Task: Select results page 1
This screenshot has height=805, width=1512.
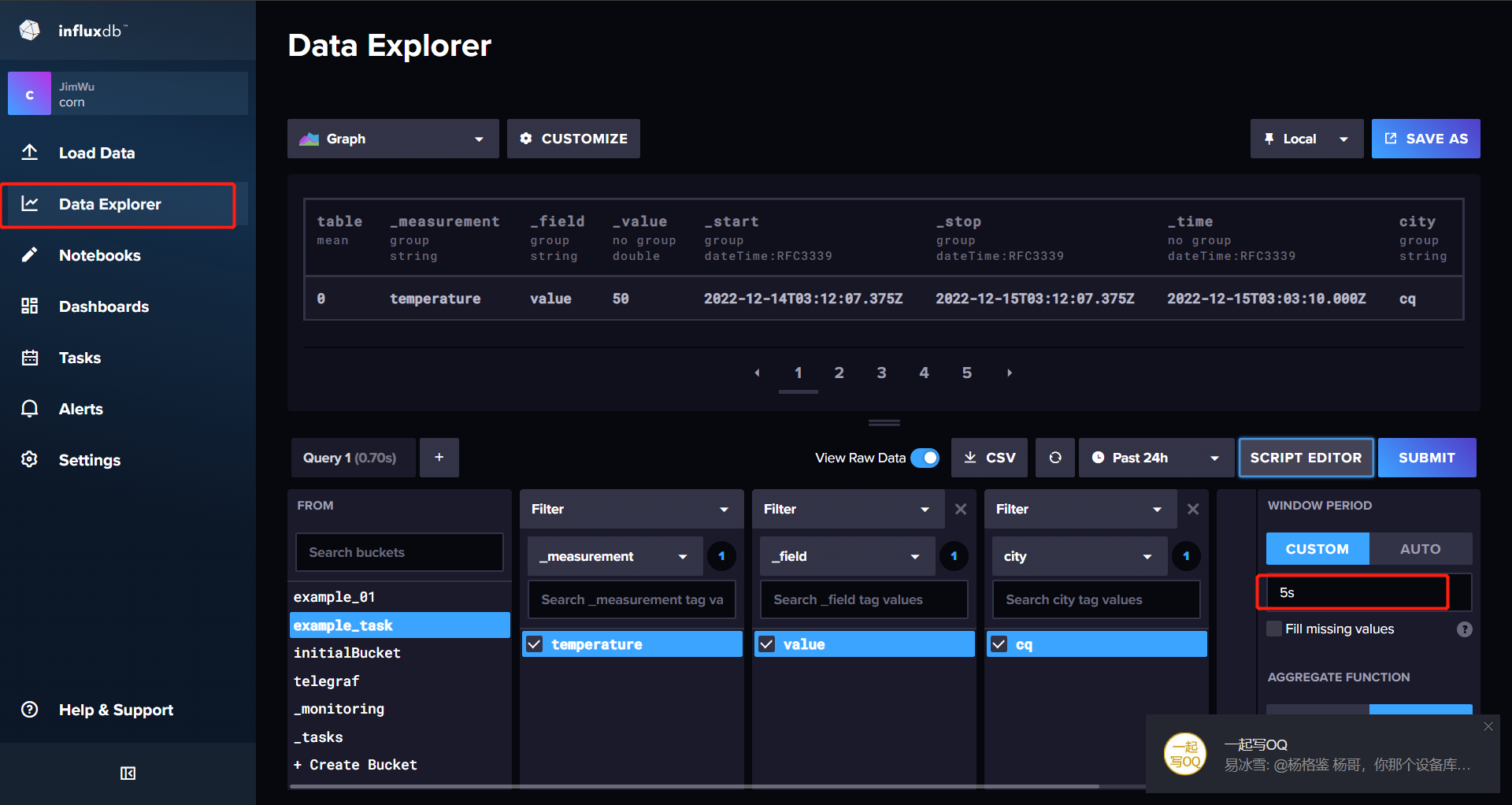Action: [x=798, y=373]
